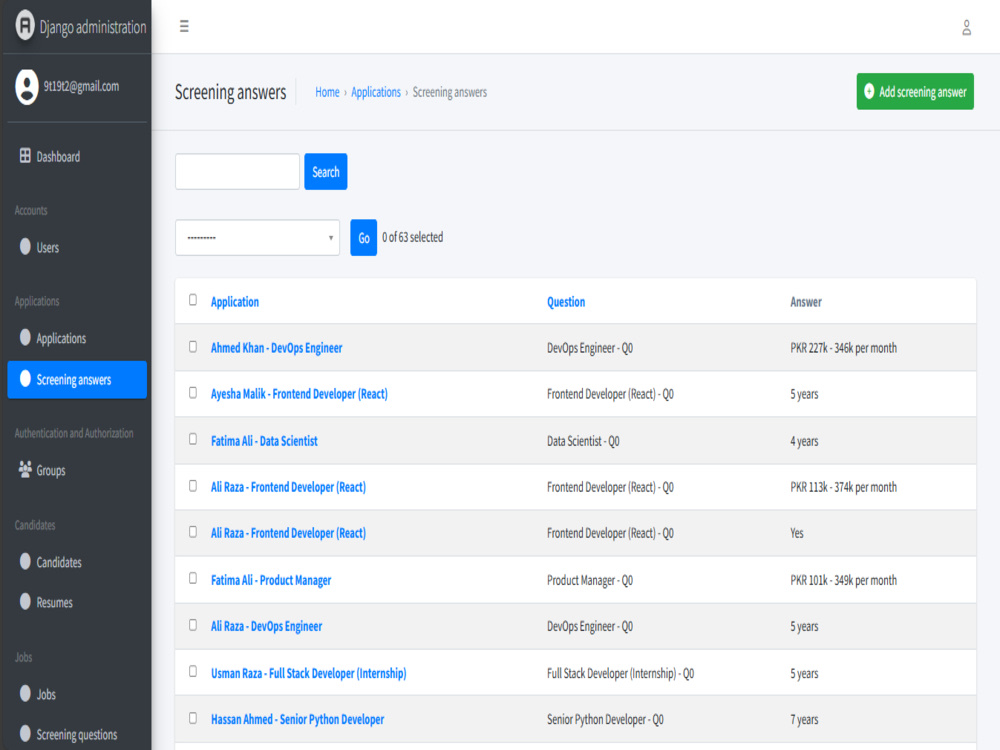Open Resumes in the sidebar menu
1000x750 pixels.
77,602
